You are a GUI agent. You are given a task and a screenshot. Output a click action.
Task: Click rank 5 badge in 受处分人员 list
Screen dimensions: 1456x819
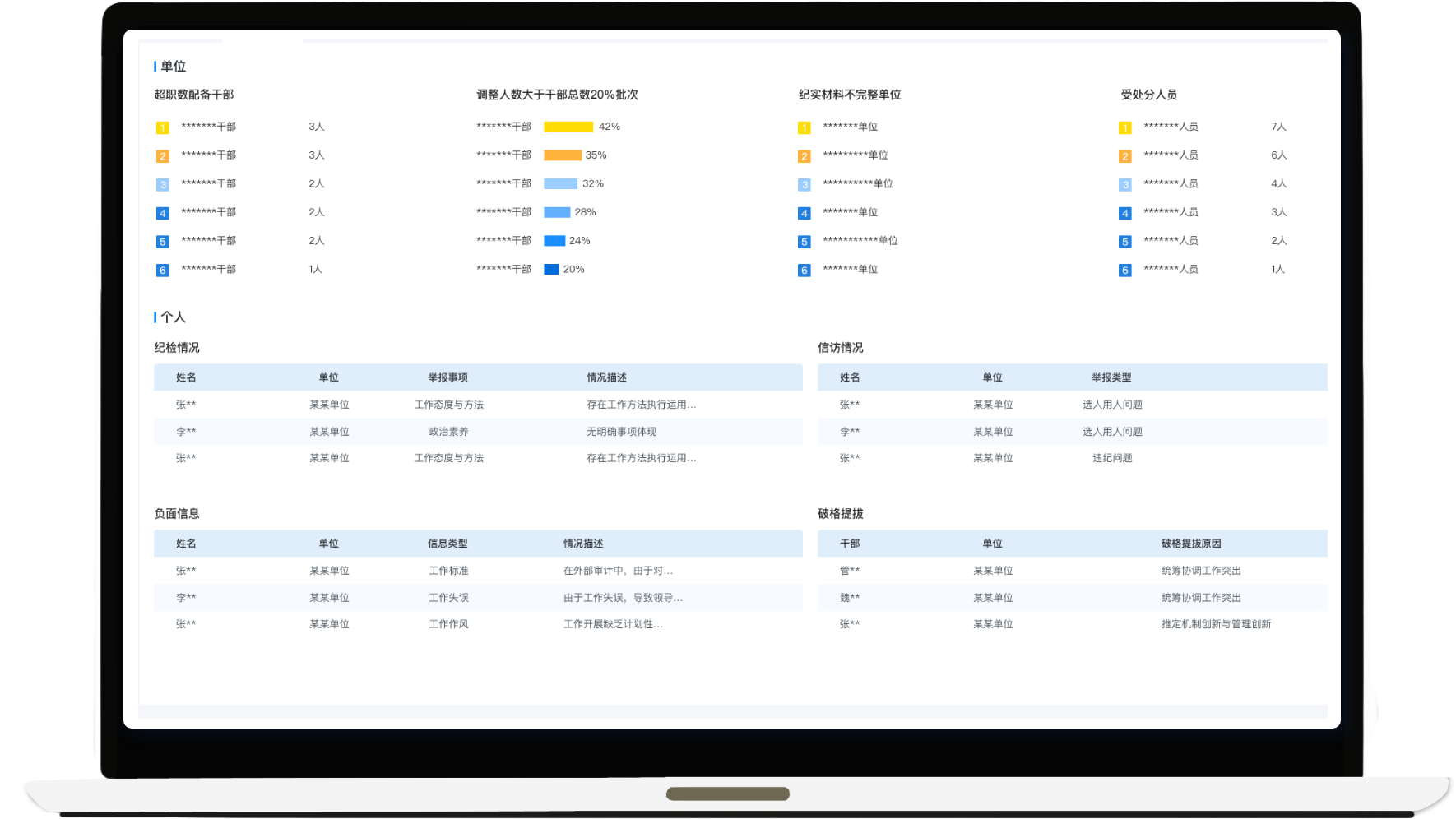(1125, 242)
